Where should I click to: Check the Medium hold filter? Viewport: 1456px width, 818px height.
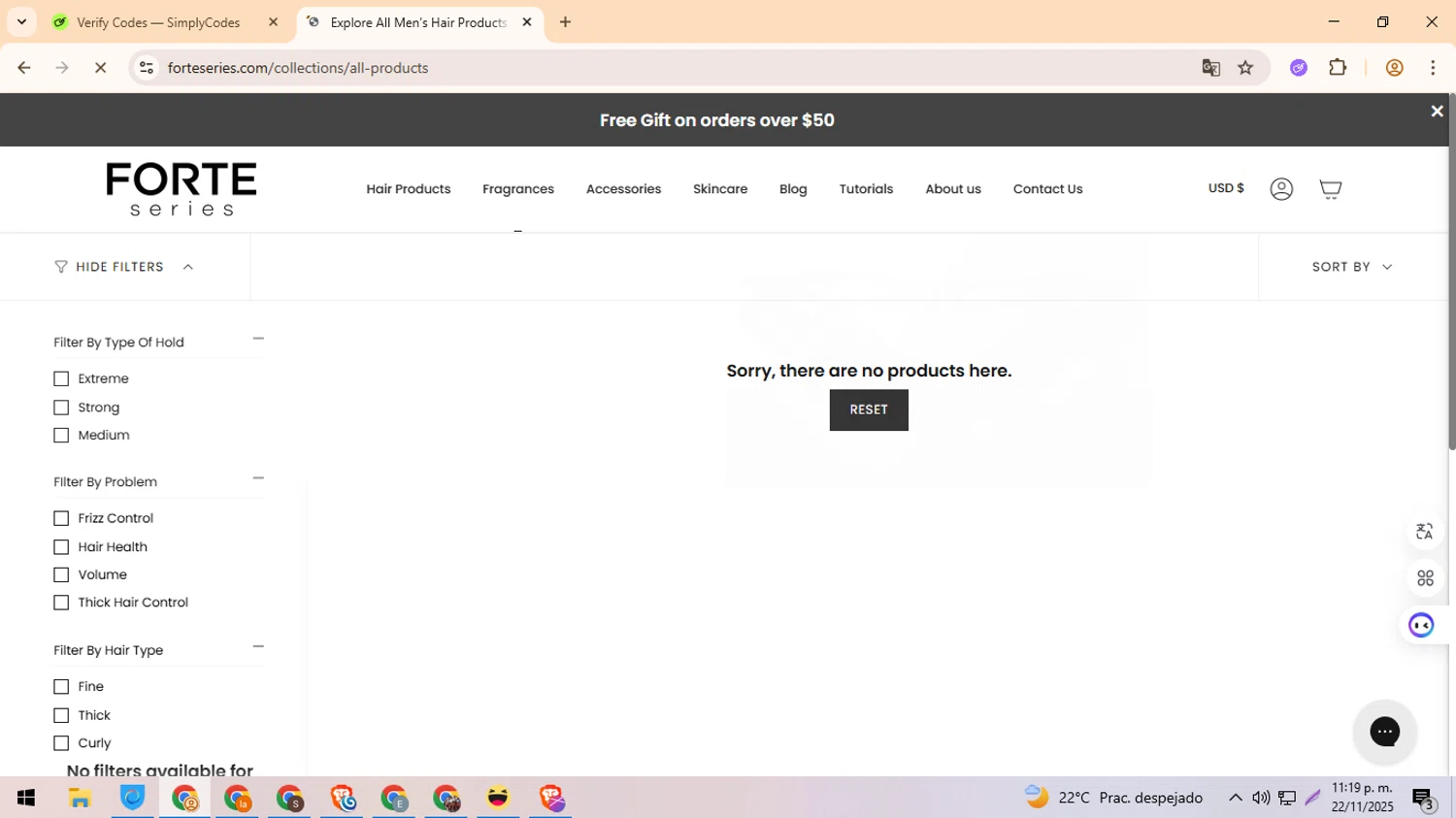point(61,436)
